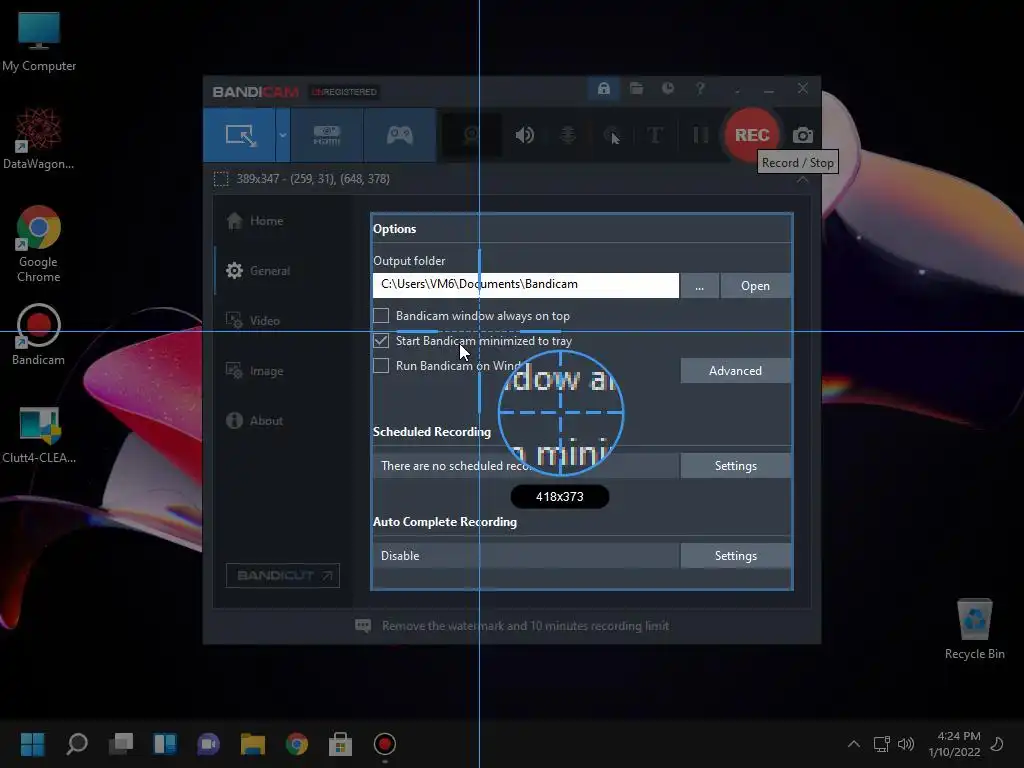Image resolution: width=1024 pixels, height=768 pixels.
Task: Select the DataWagon desktop shortcut
Action: point(39,138)
